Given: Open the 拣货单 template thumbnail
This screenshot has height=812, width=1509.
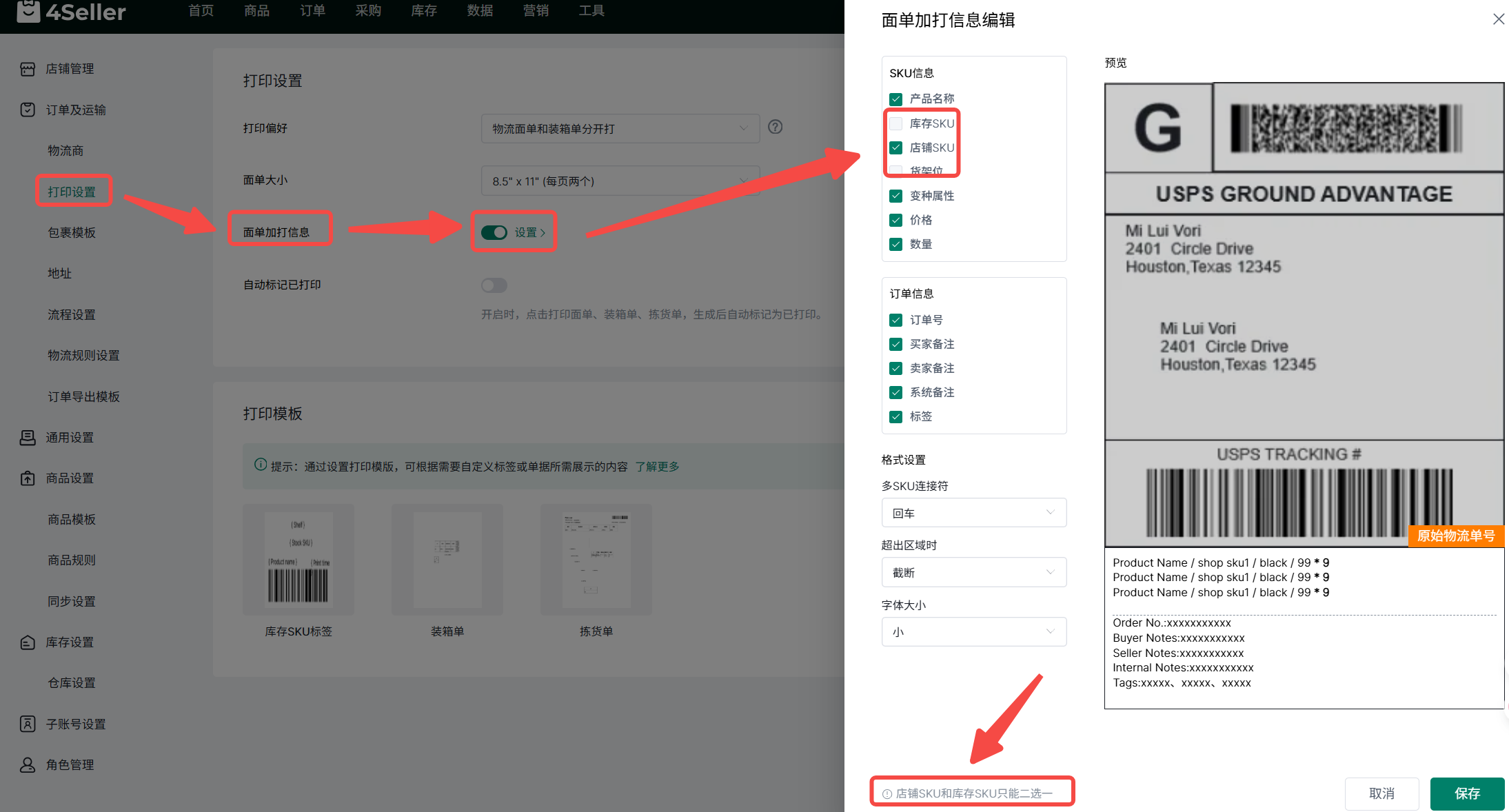Looking at the screenshot, I should 596,560.
